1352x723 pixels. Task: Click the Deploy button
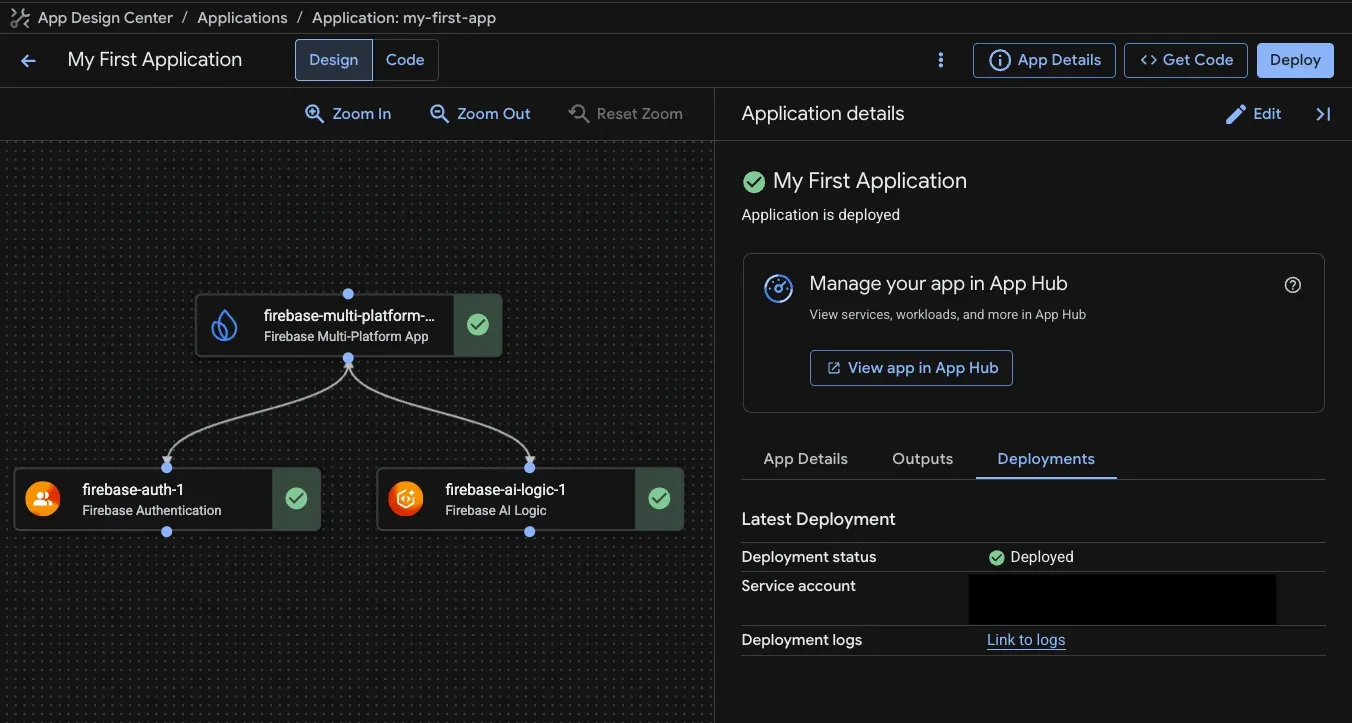[x=1295, y=60]
